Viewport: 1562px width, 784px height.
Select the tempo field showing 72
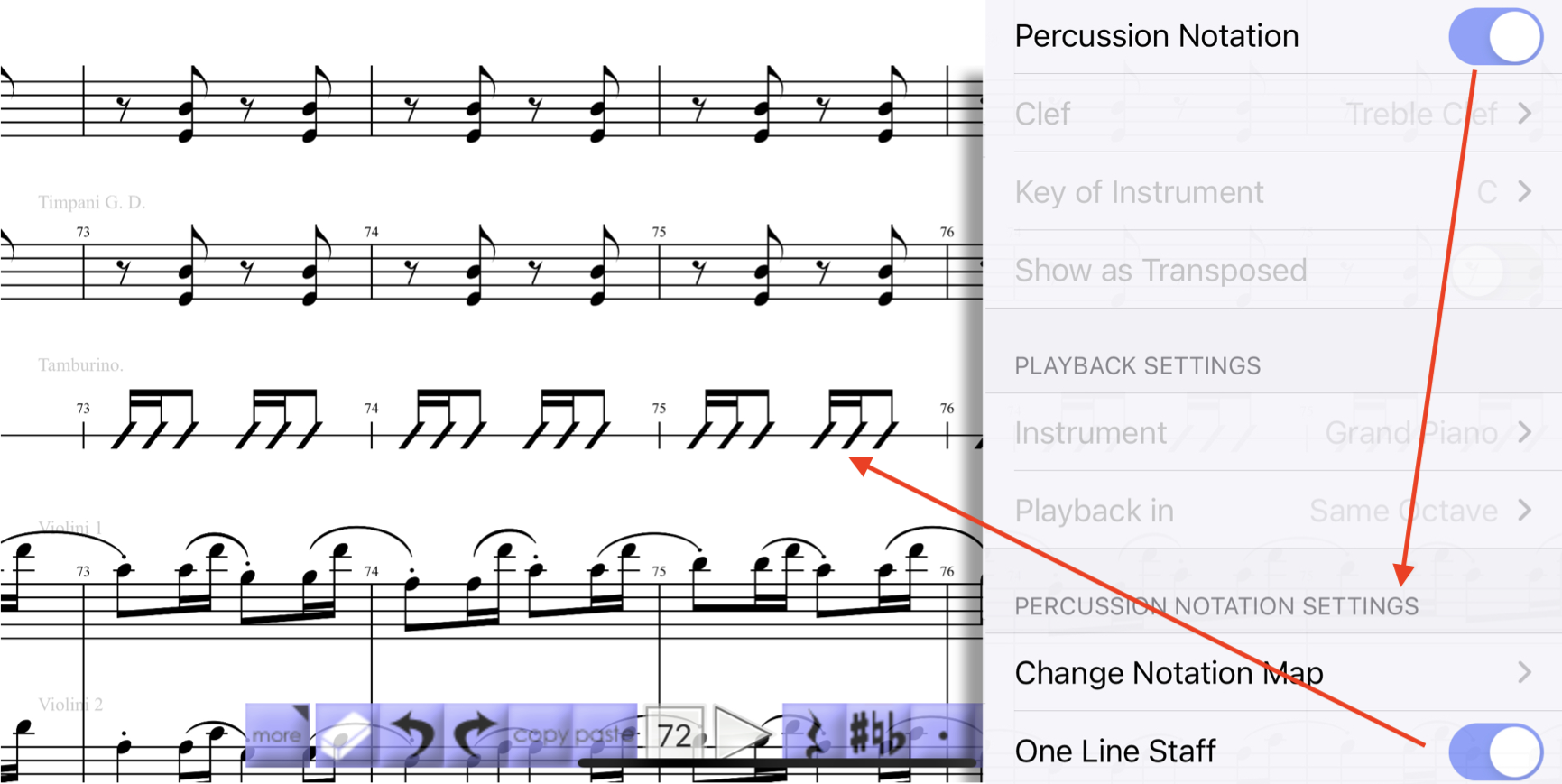click(675, 735)
